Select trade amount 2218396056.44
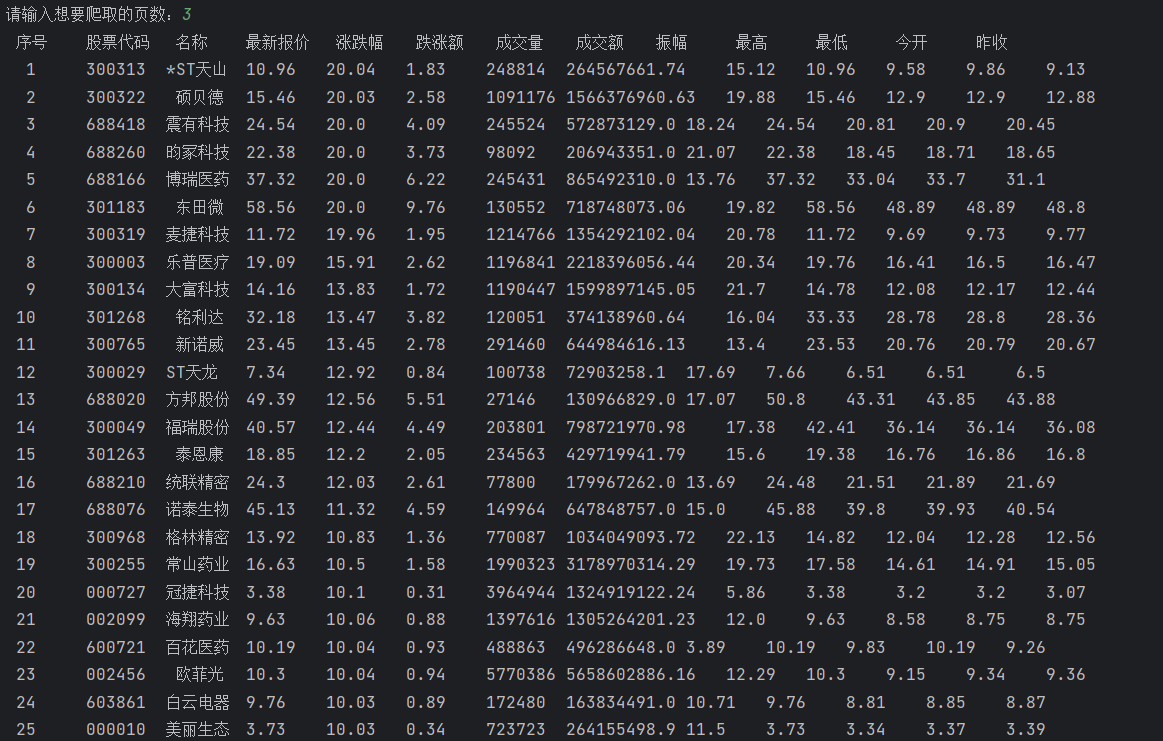The image size is (1163, 741). click(631, 263)
